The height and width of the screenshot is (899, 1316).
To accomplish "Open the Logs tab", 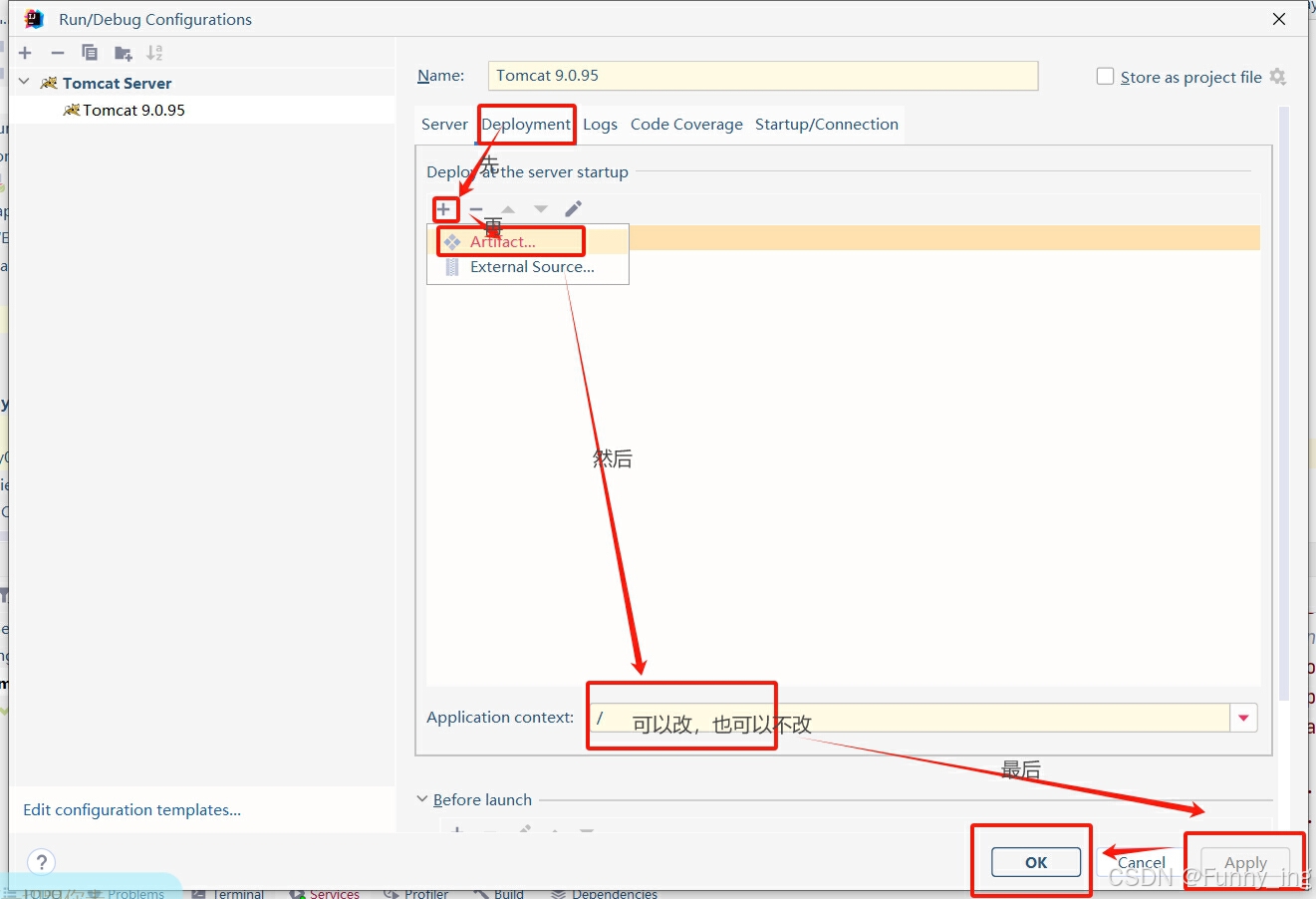I will 600,125.
